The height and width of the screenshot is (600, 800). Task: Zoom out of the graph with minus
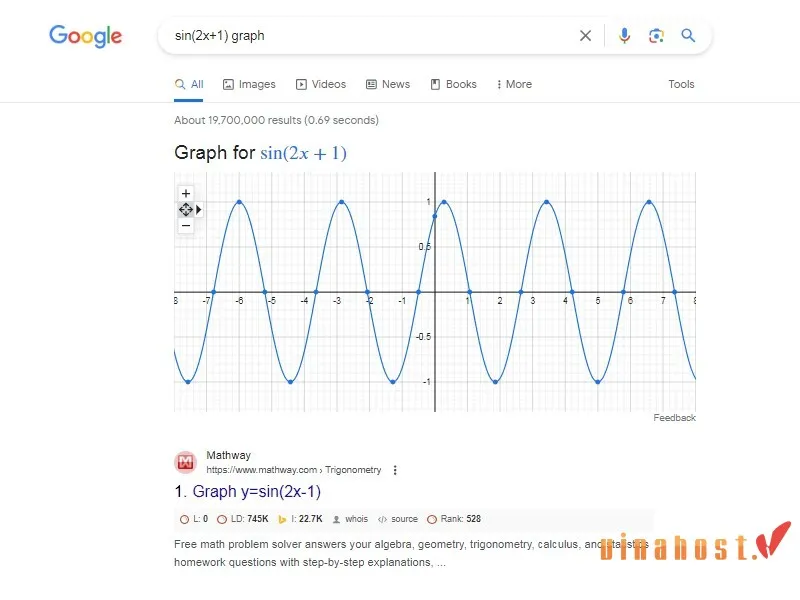(x=186, y=226)
